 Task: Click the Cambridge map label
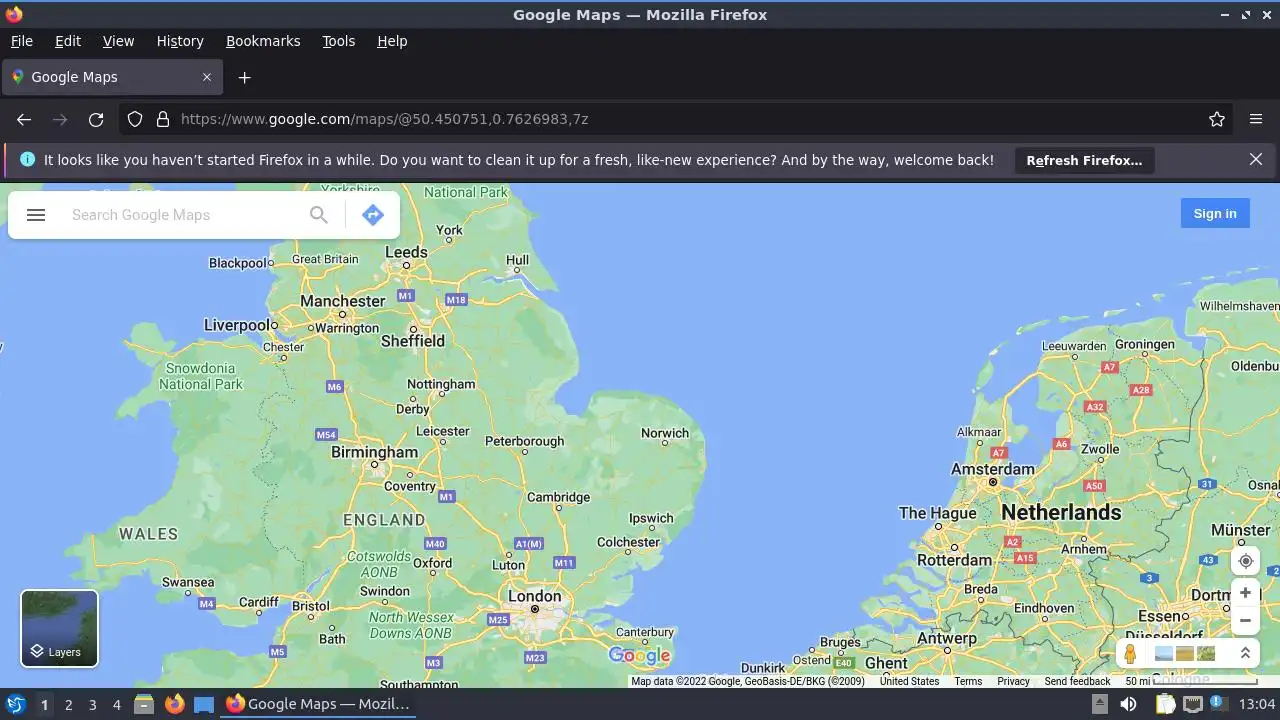(558, 497)
